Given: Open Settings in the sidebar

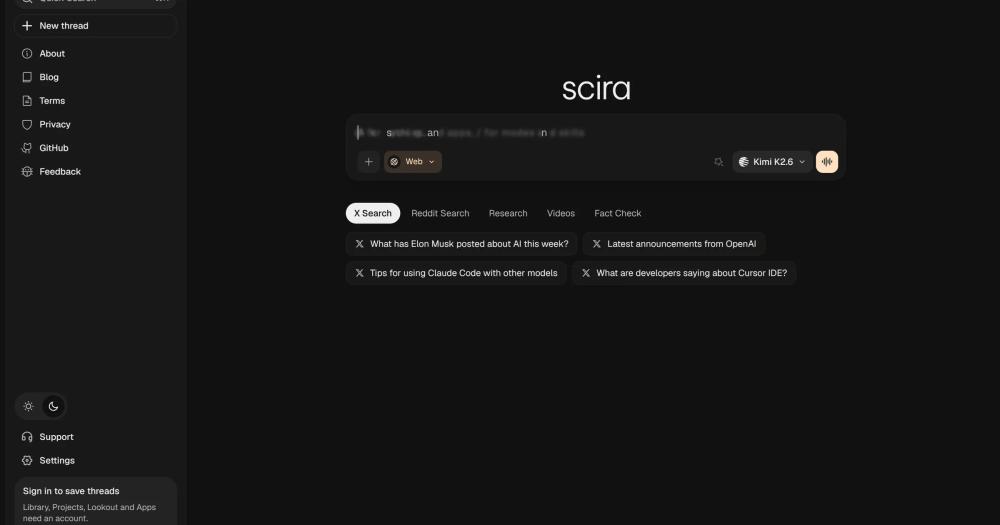Looking at the screenshot, I should tap(95, 461).
